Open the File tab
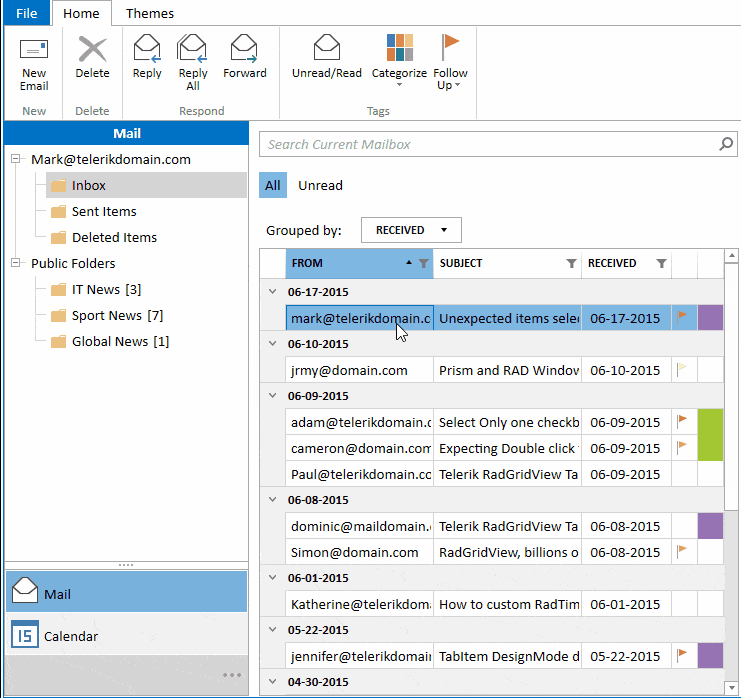Viewport: 741px width, 698px height. tap(26, 13)
